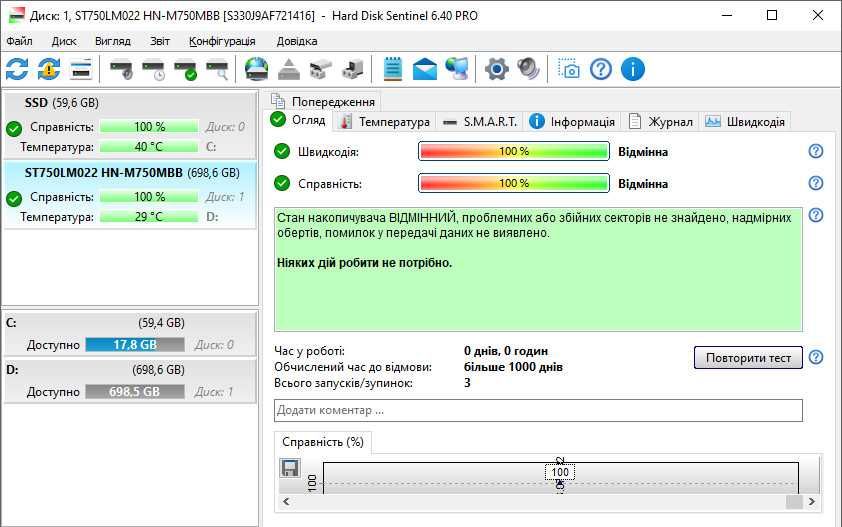Viewport: 842px width, 527px height.
Task: Click the SSD temperature 40 °C bar
Action: [149, 147]
